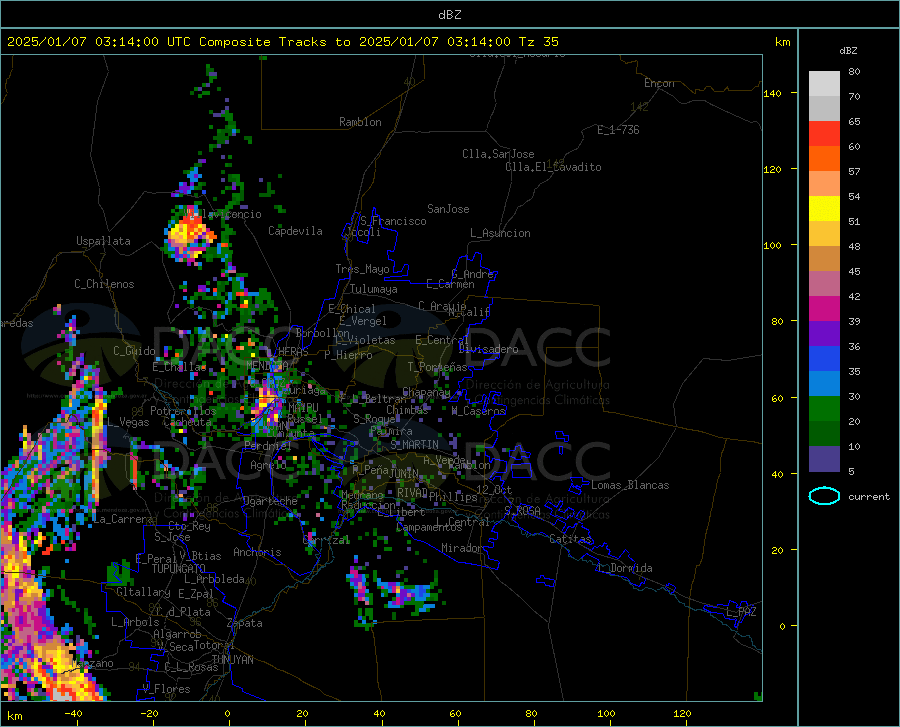Click the '100' tick on the right km axis
This screenshot has width=900, height=727.
click(773, 245)
